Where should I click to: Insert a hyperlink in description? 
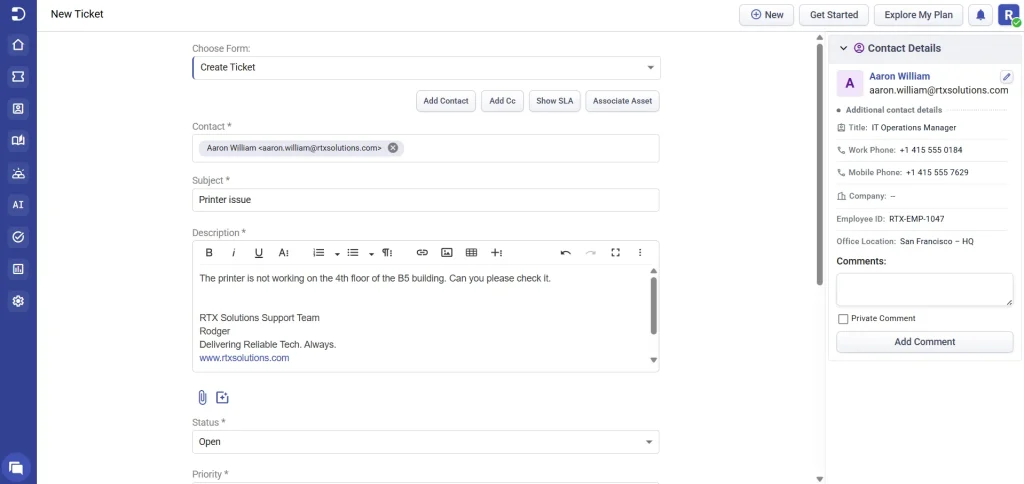point(422,253)
